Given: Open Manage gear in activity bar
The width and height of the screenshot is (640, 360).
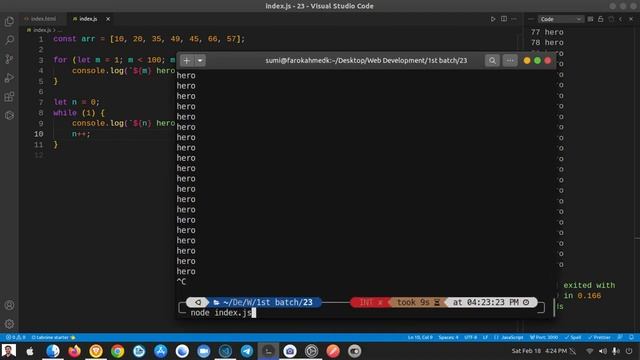Looking at the screenshot, I should pyautogui.click(x=9, y=324).
